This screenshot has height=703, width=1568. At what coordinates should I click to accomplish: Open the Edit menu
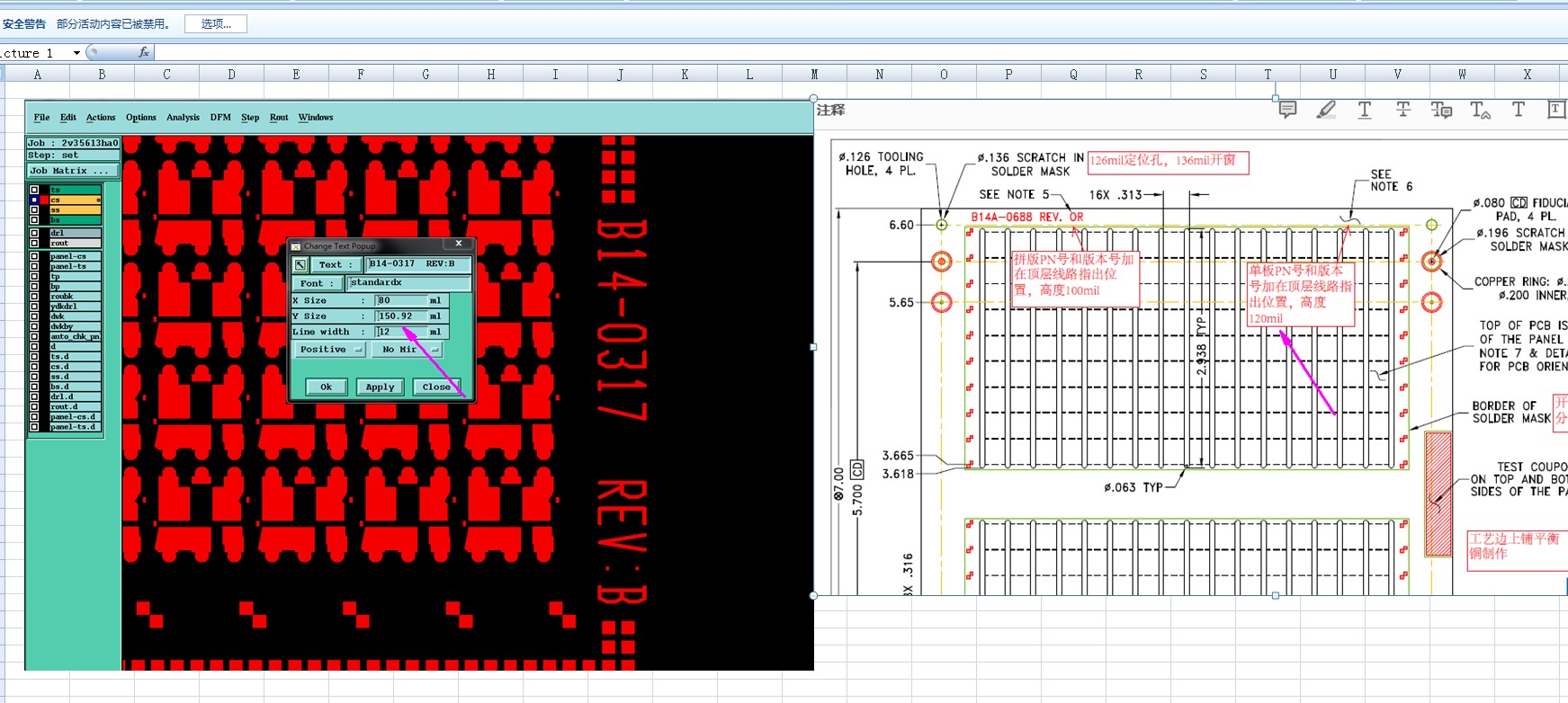point(68,117)
